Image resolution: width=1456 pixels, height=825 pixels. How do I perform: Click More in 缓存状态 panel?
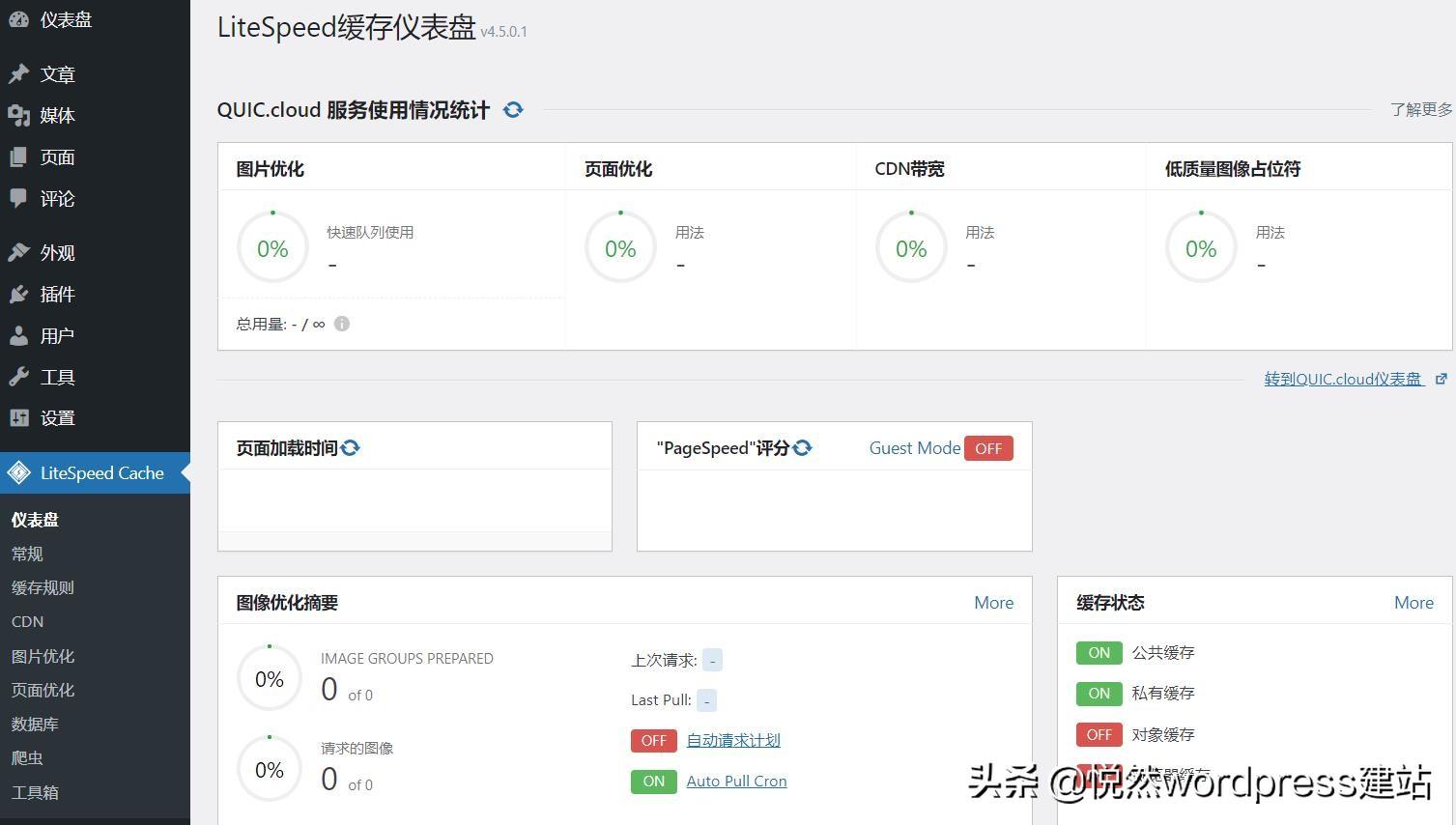[1413, 603]
